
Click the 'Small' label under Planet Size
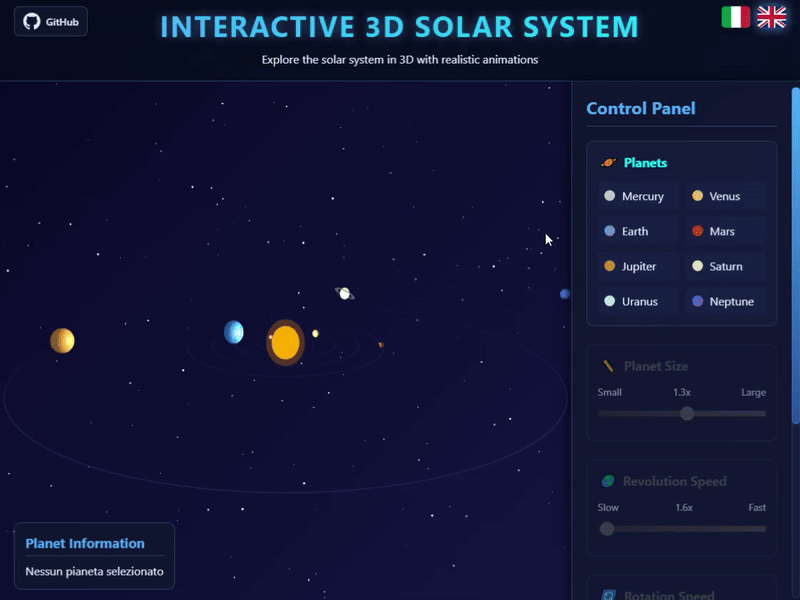pyautogui.click(x=609, y=392)
